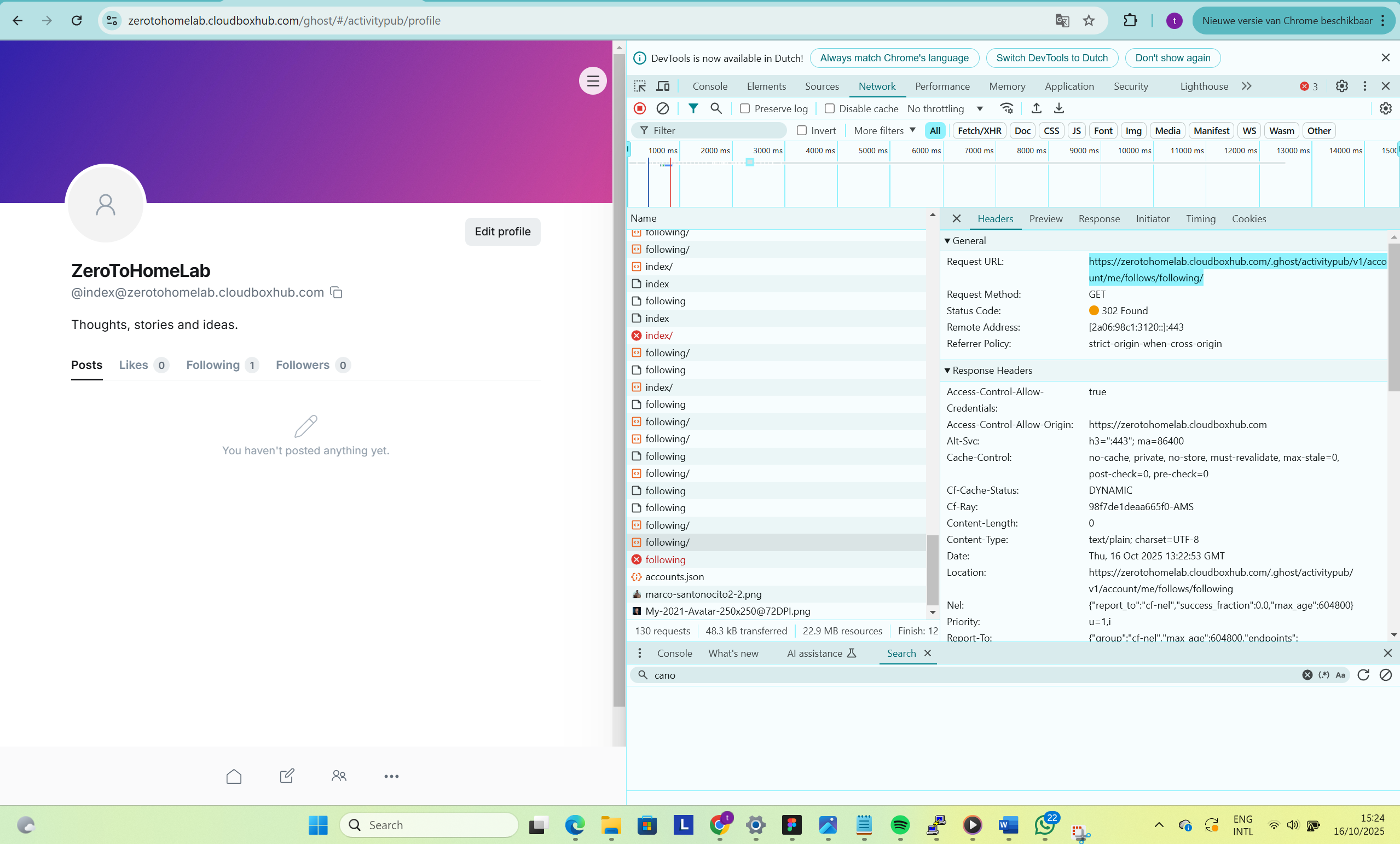Copy the profile handle with copy icon

tap(337, 292)
